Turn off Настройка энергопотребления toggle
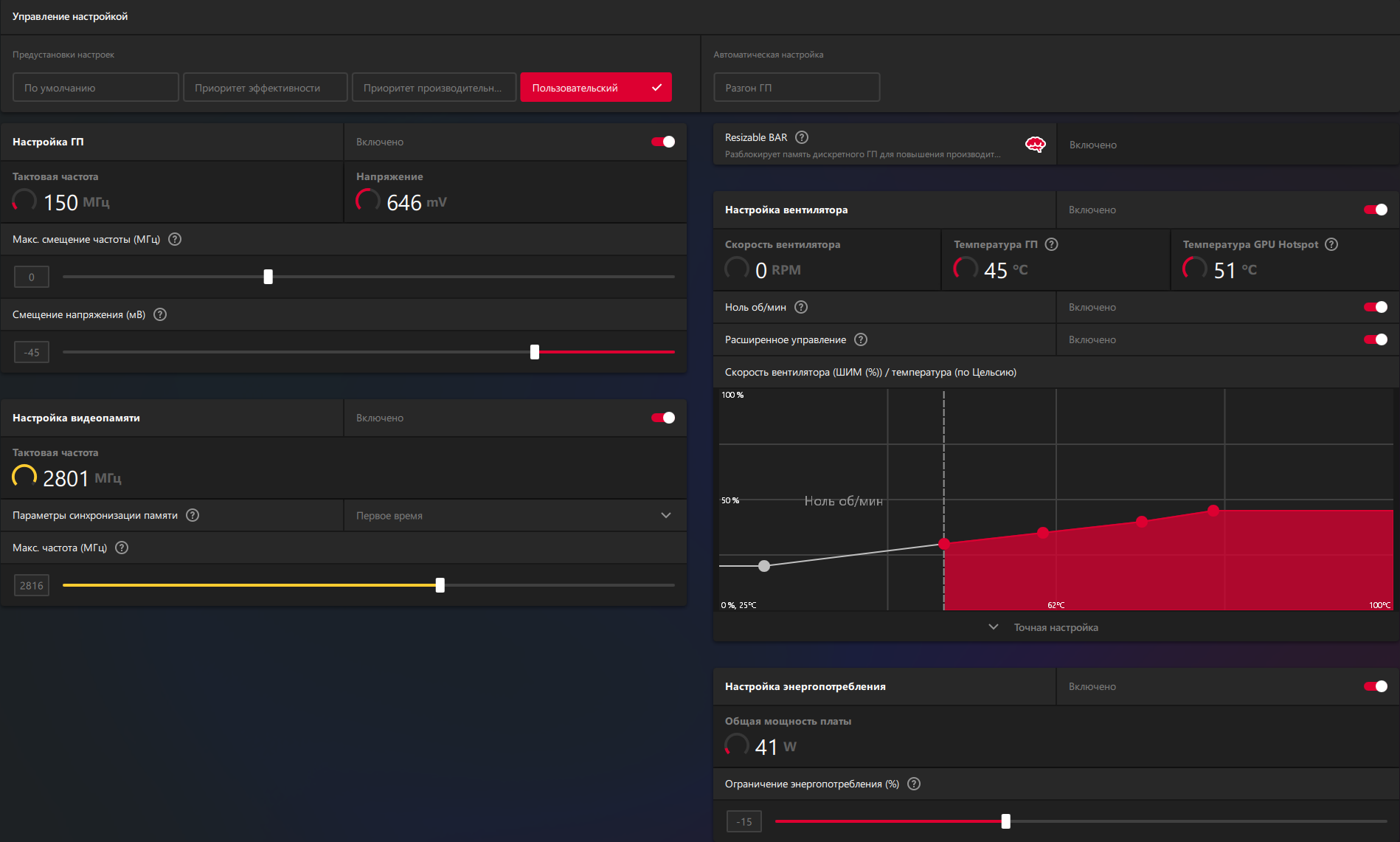1400x842 pixels. point(1376,686)
